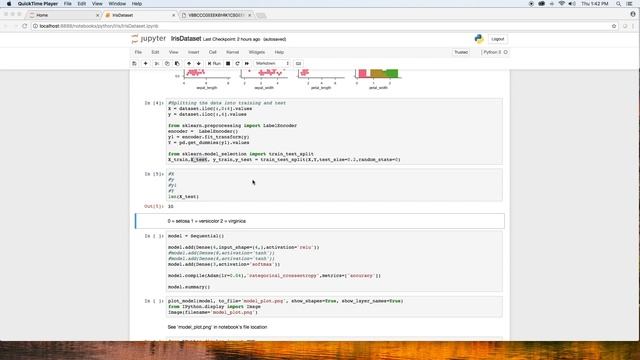
Task: Close the IrisDataset browser tab
Action: (173, 15)
